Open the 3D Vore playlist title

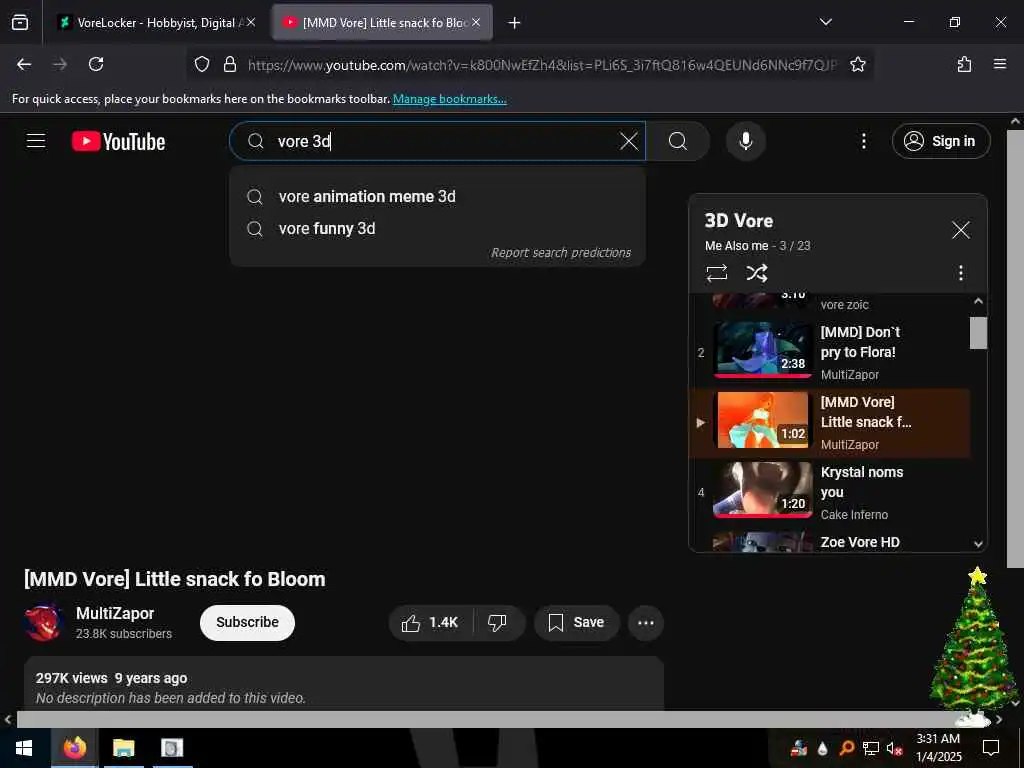pos(739,221)
